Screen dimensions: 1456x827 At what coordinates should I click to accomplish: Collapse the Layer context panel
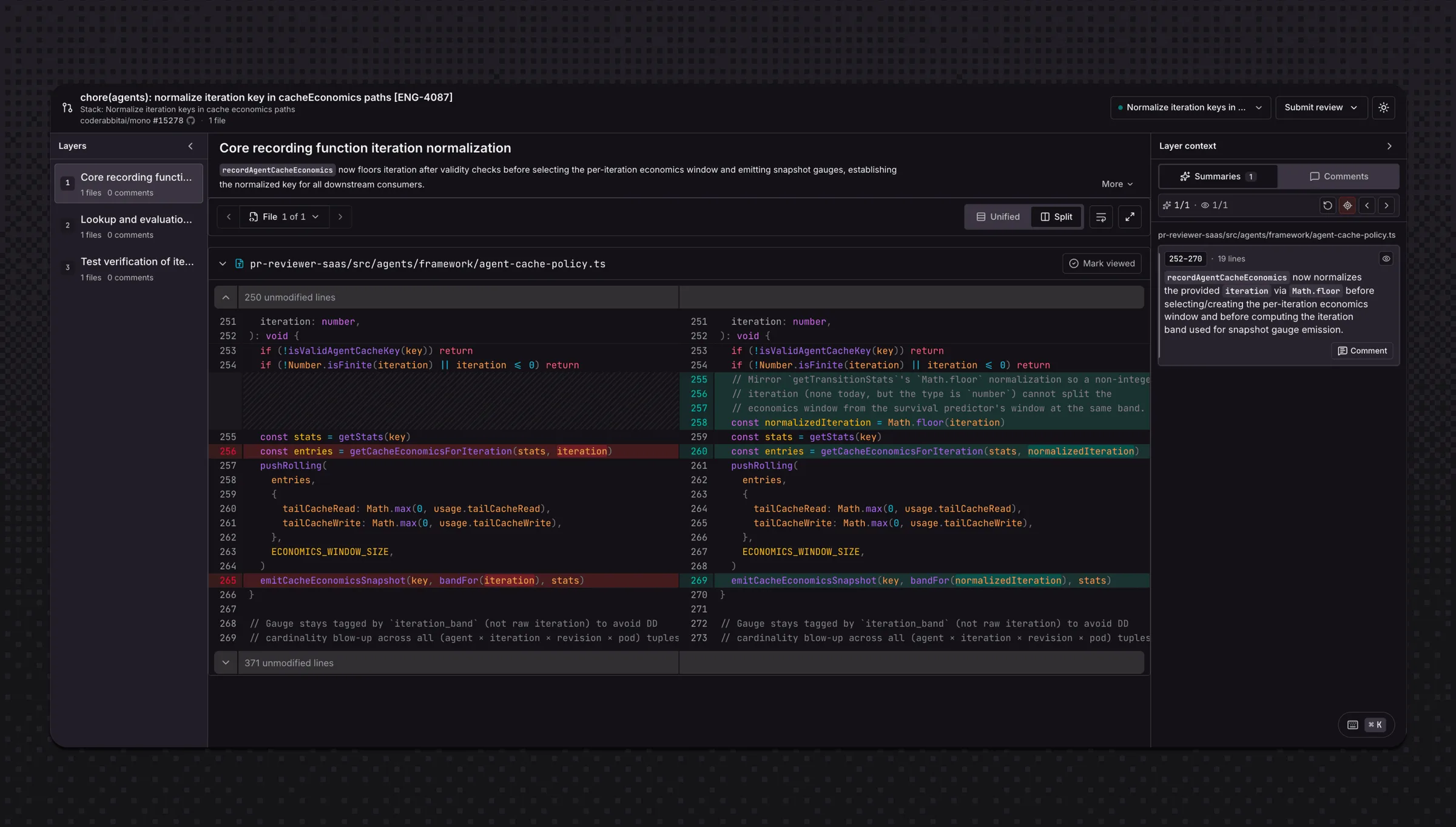tap(1389, 146)
